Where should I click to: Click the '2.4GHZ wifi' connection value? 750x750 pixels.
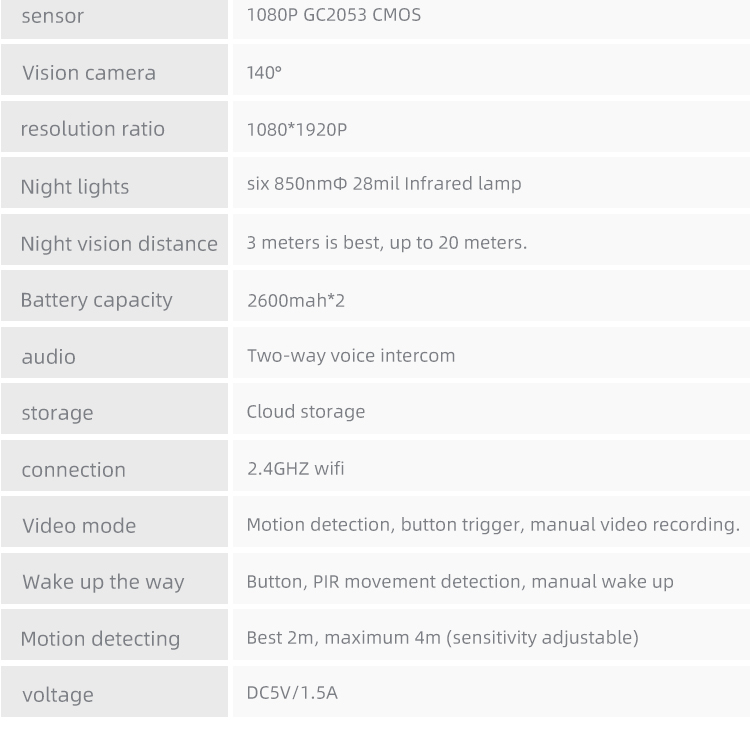click(x=296, y=469)
